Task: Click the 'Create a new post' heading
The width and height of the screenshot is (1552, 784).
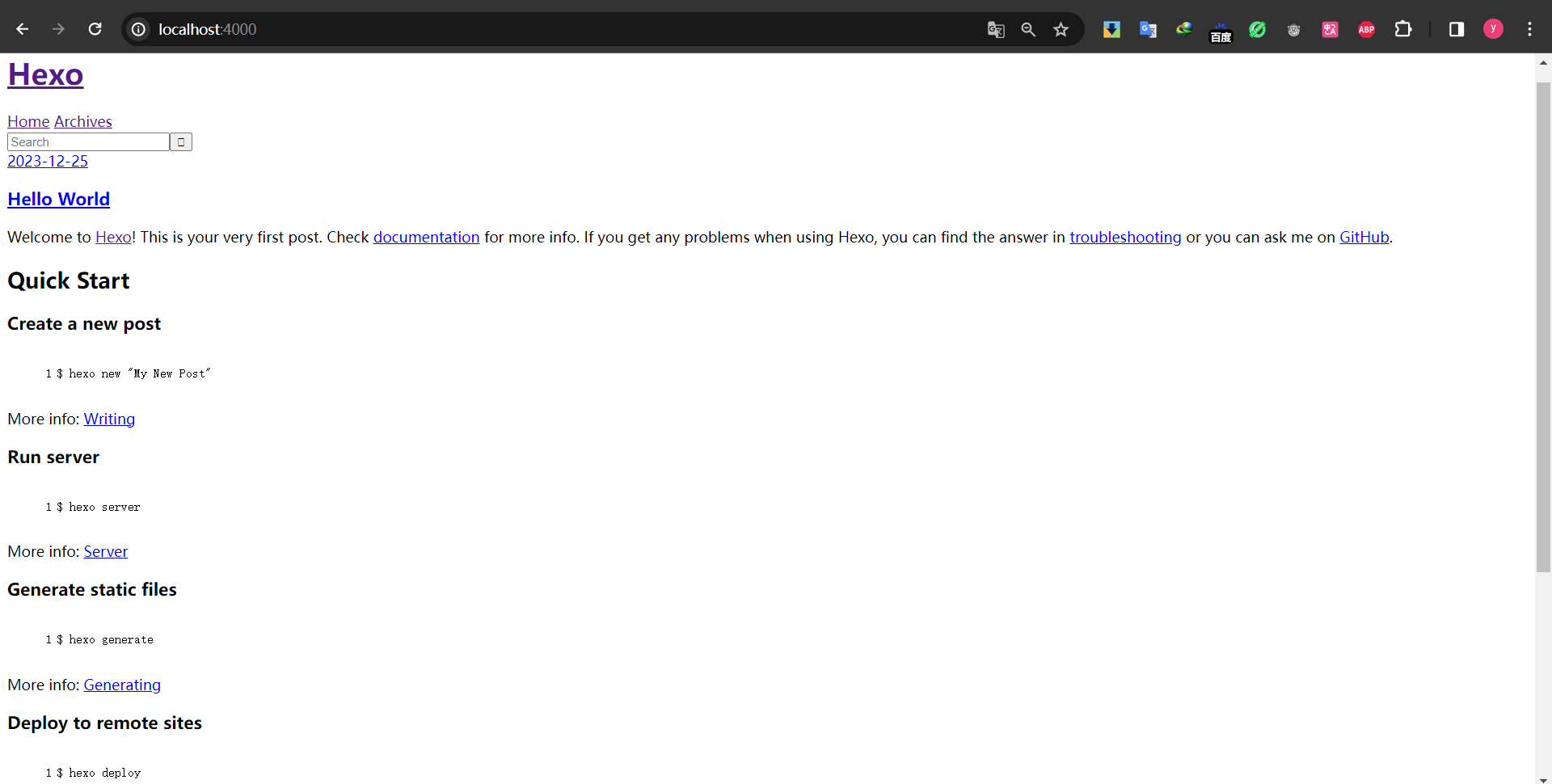Action: 84,324
